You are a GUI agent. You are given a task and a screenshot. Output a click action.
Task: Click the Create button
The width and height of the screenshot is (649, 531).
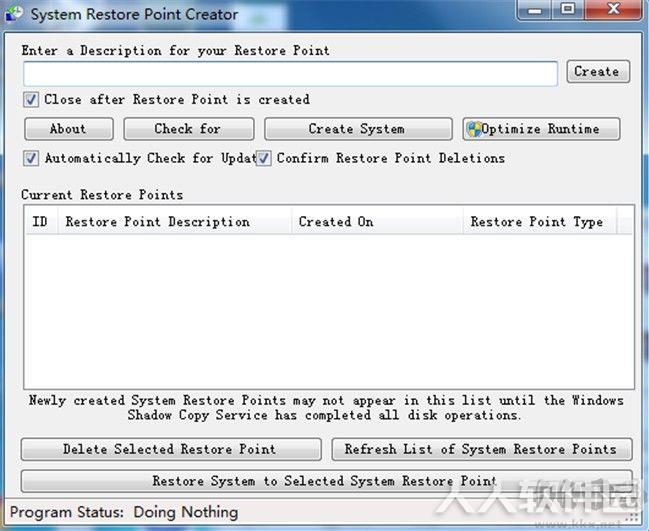(598, 72)
